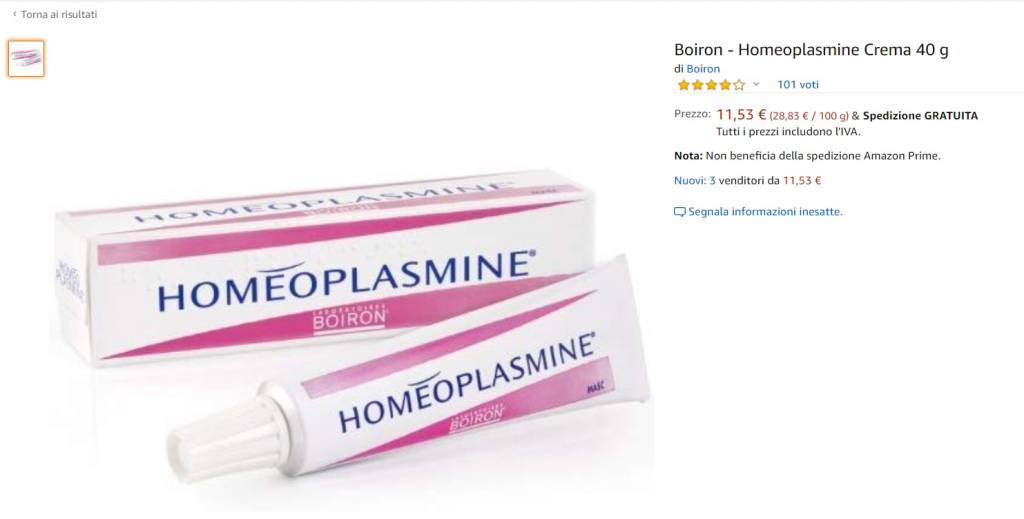The image size is (1024, 519).
Task: Open the 101 voti reviews link
Action: 797,84
